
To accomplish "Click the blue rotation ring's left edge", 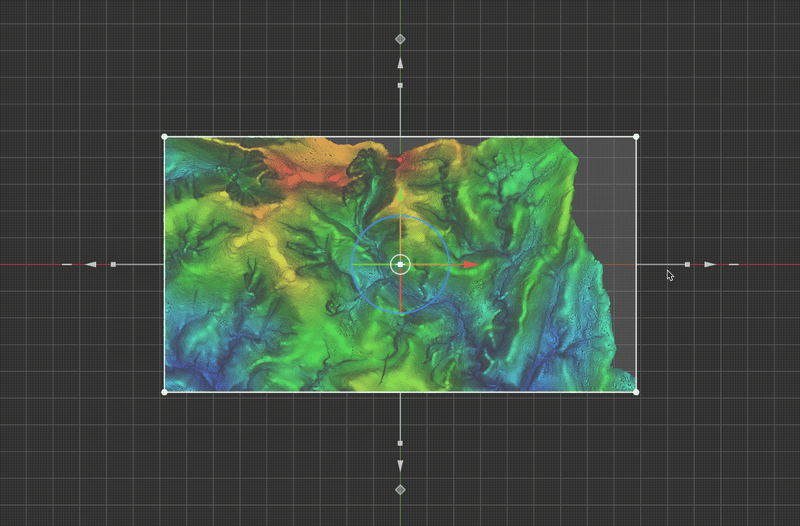I will [x=353, y=264].
